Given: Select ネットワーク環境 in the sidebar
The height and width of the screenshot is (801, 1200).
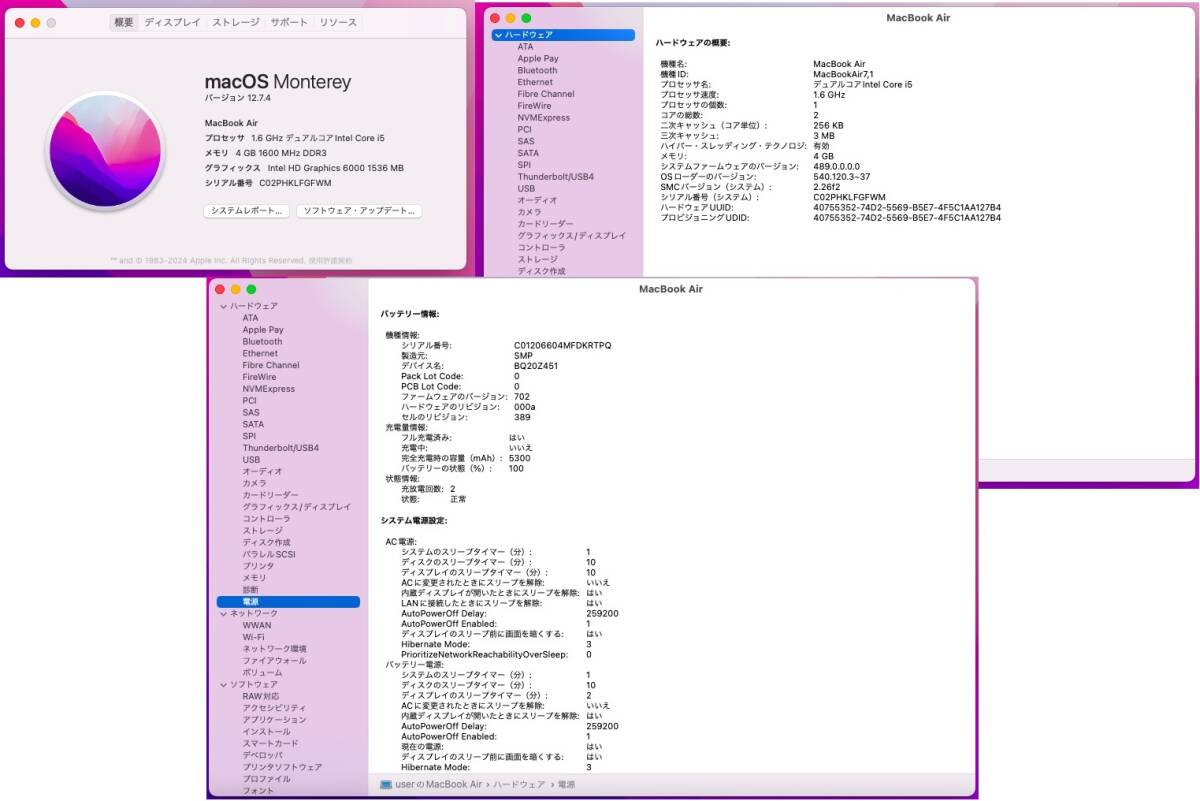Looking at the screenshot, I should coord(274,649).
